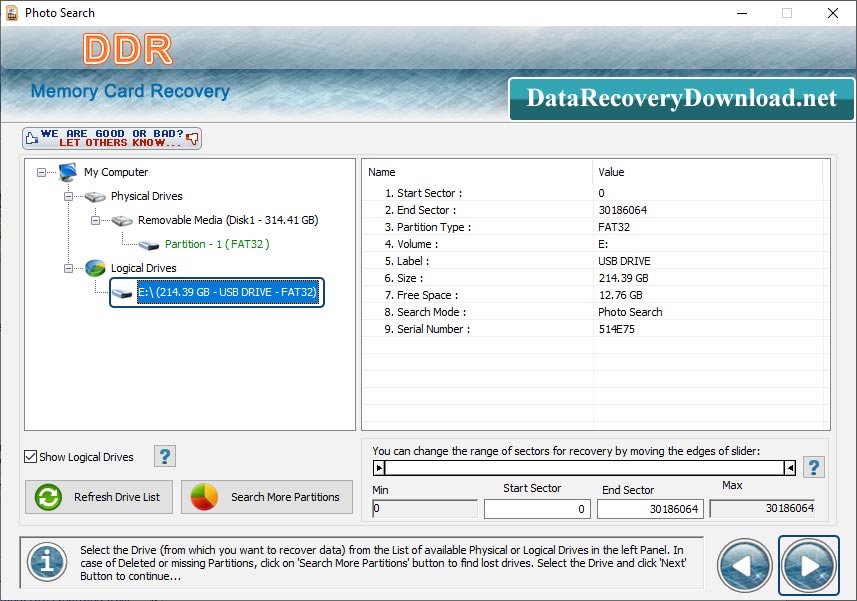Click row '1. Start Sector :'

click(x=595, y=193)
